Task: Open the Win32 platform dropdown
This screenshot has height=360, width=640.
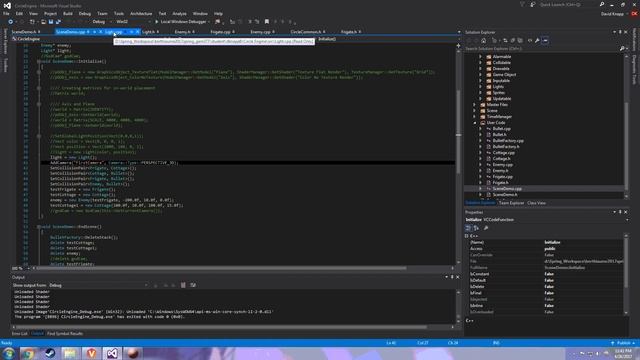Action: tap(133, 22)
